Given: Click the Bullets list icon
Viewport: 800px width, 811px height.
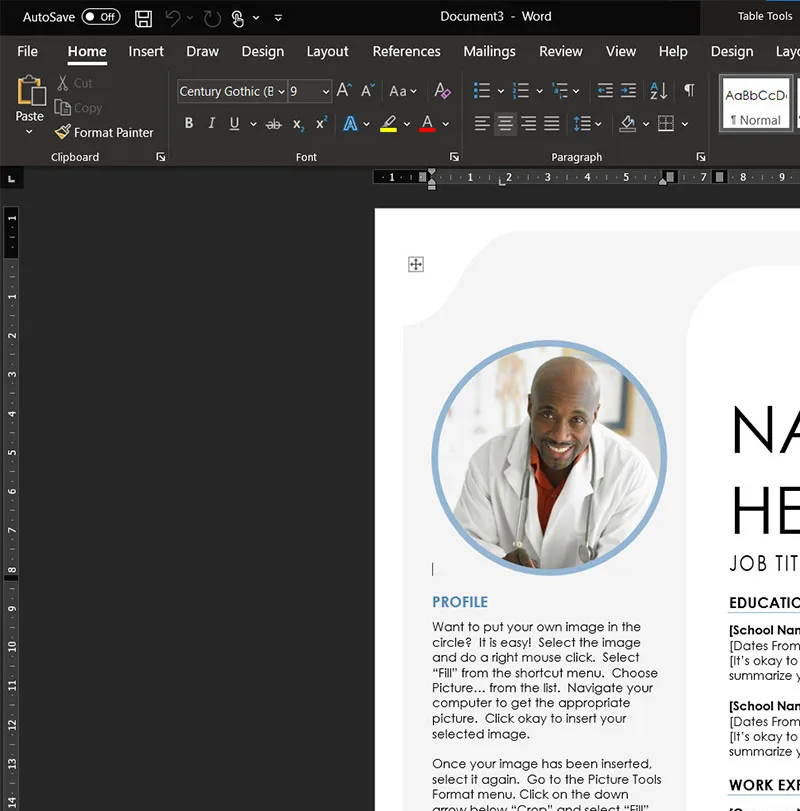Looking at the screenshot, I should tap(482, 91).
